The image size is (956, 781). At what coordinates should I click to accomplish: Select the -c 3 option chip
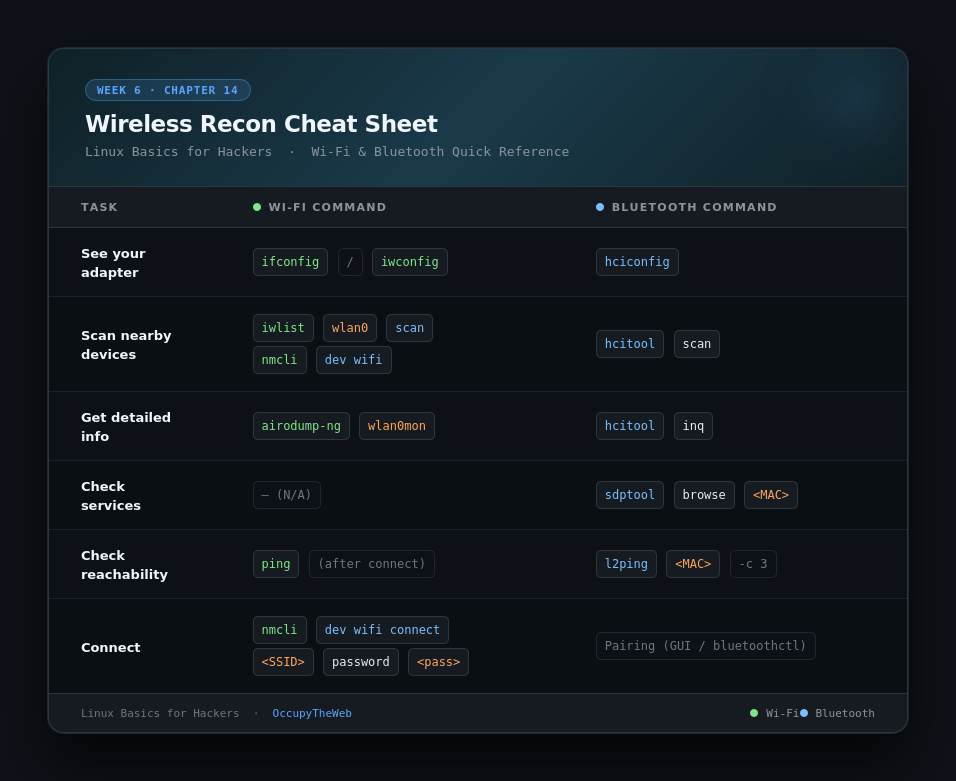(753, 564)
